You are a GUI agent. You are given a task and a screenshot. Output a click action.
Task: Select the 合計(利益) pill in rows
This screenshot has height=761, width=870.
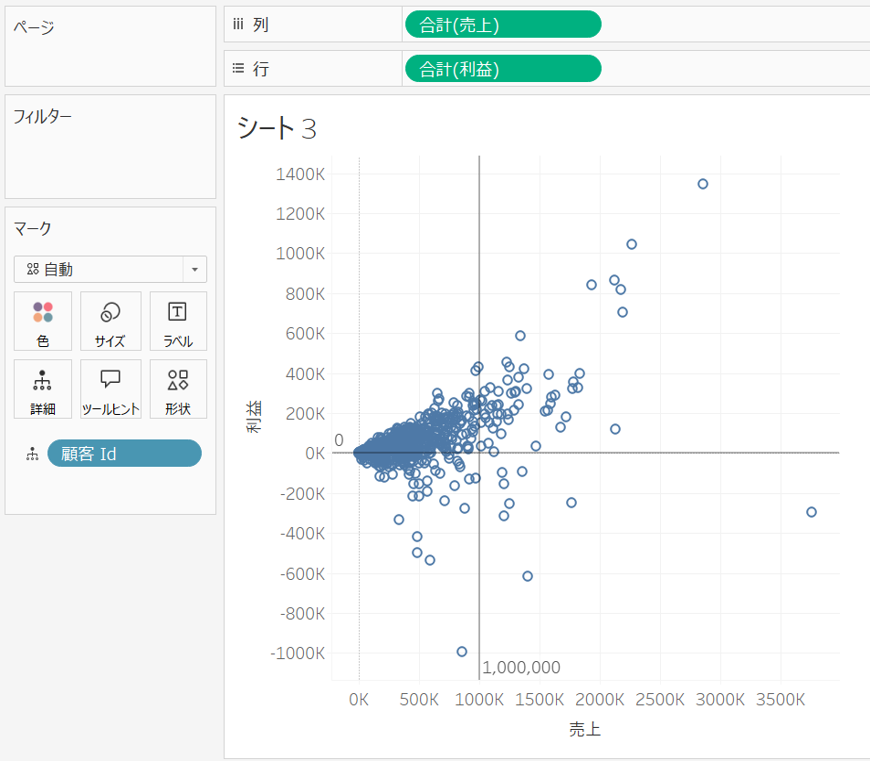coord(502,68)
